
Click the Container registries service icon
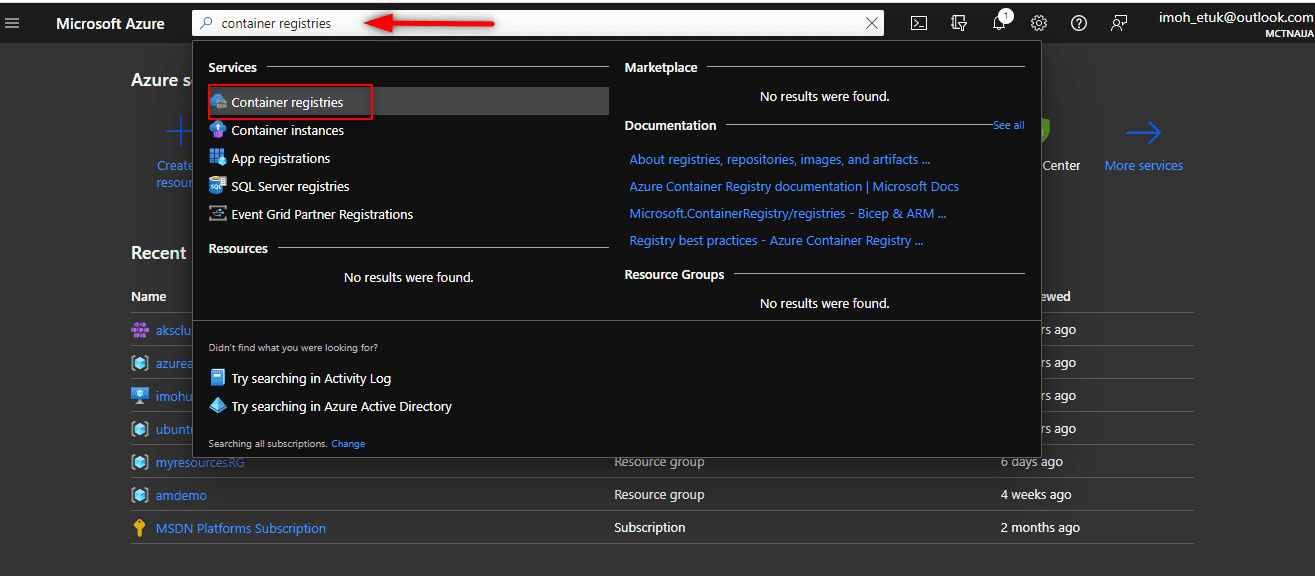218,102
